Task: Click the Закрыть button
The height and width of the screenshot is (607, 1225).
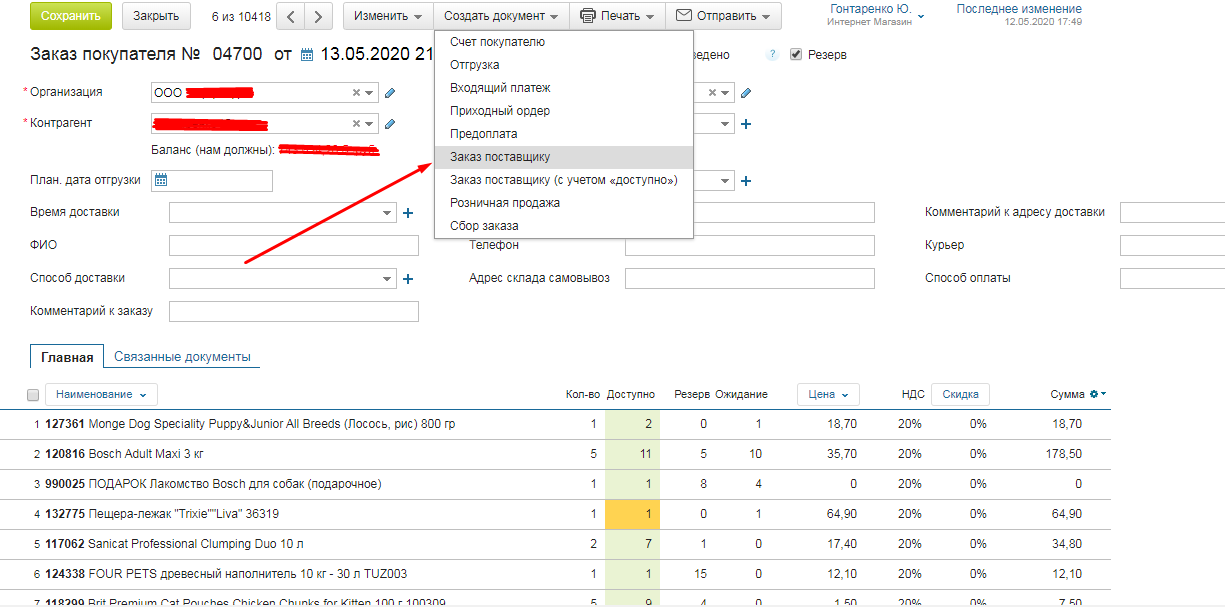Action: pyautogui.click(x=156, y=16)
